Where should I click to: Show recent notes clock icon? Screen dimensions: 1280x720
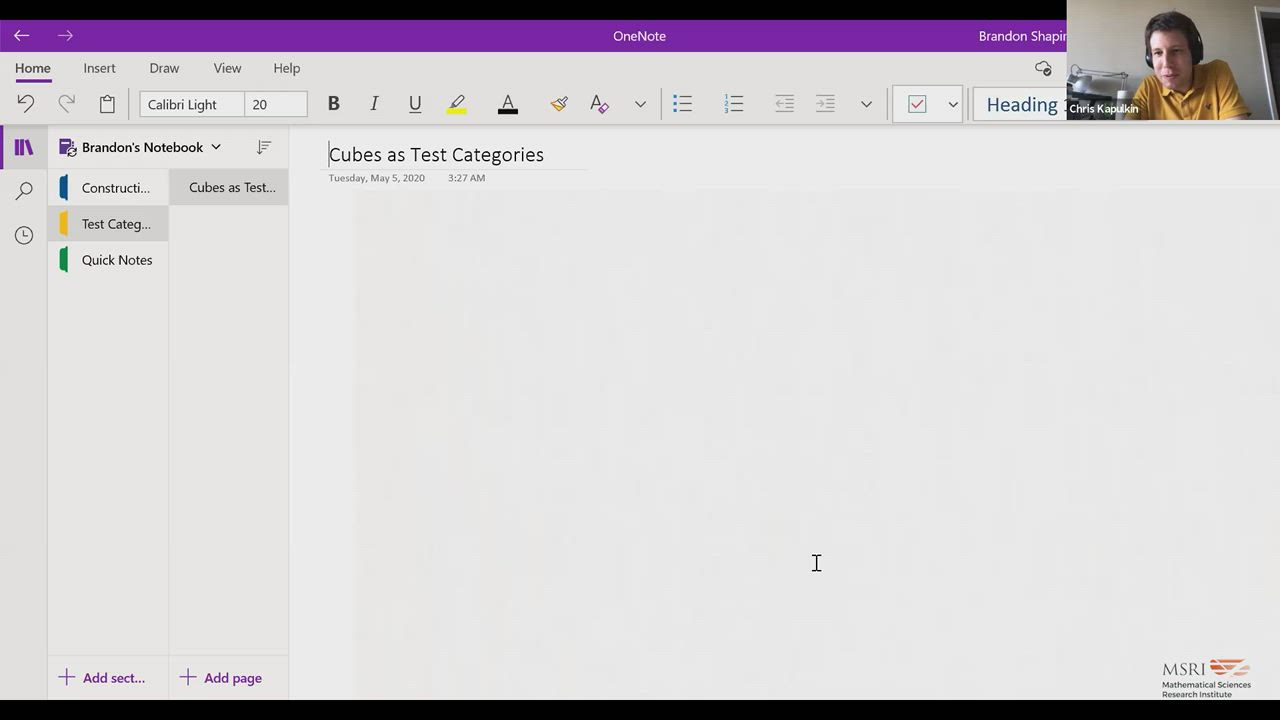pyautogui.click(x=24, y=235)
